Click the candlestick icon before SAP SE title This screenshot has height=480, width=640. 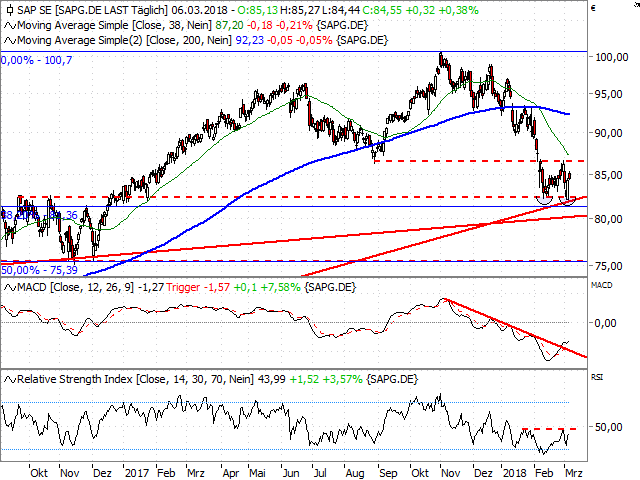pyautogui.click(x=10, y=10)
